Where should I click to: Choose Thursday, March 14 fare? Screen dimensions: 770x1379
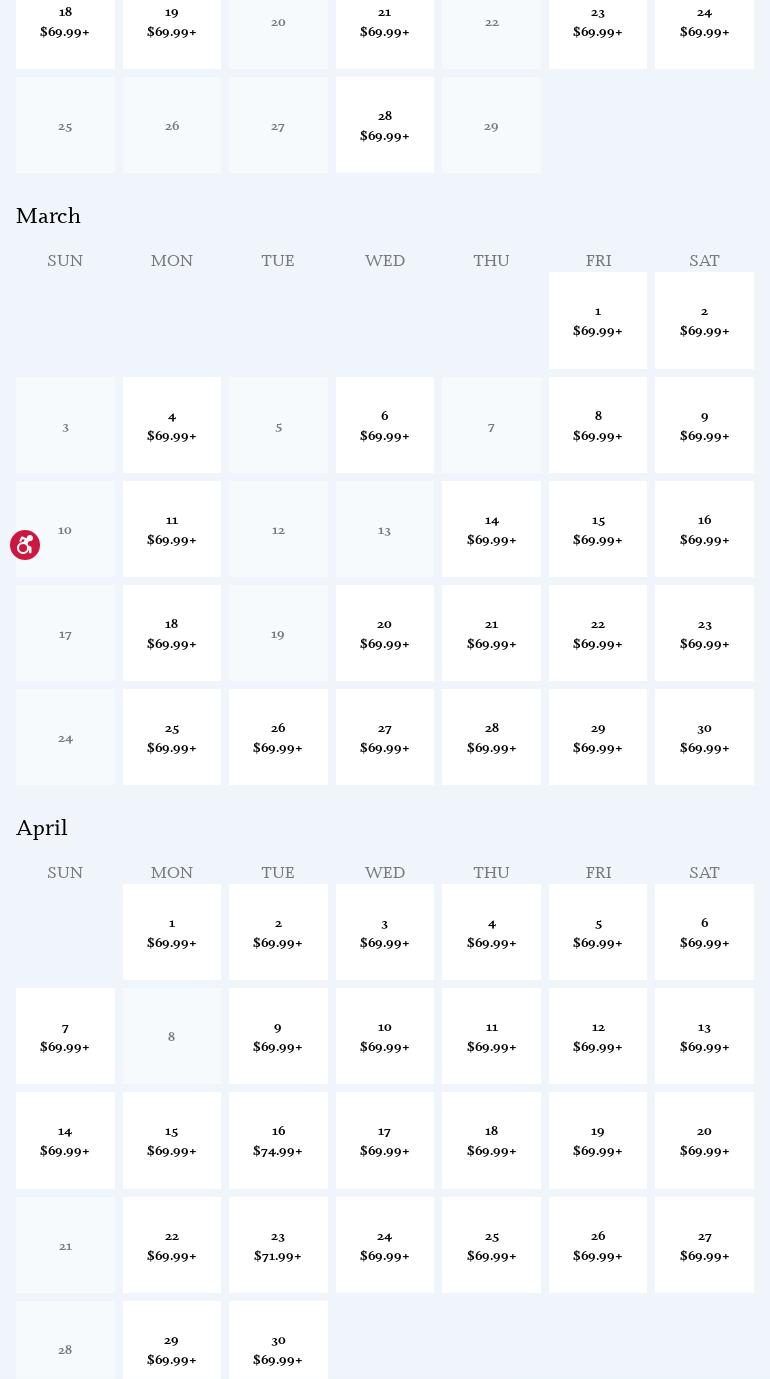point(491,530)
